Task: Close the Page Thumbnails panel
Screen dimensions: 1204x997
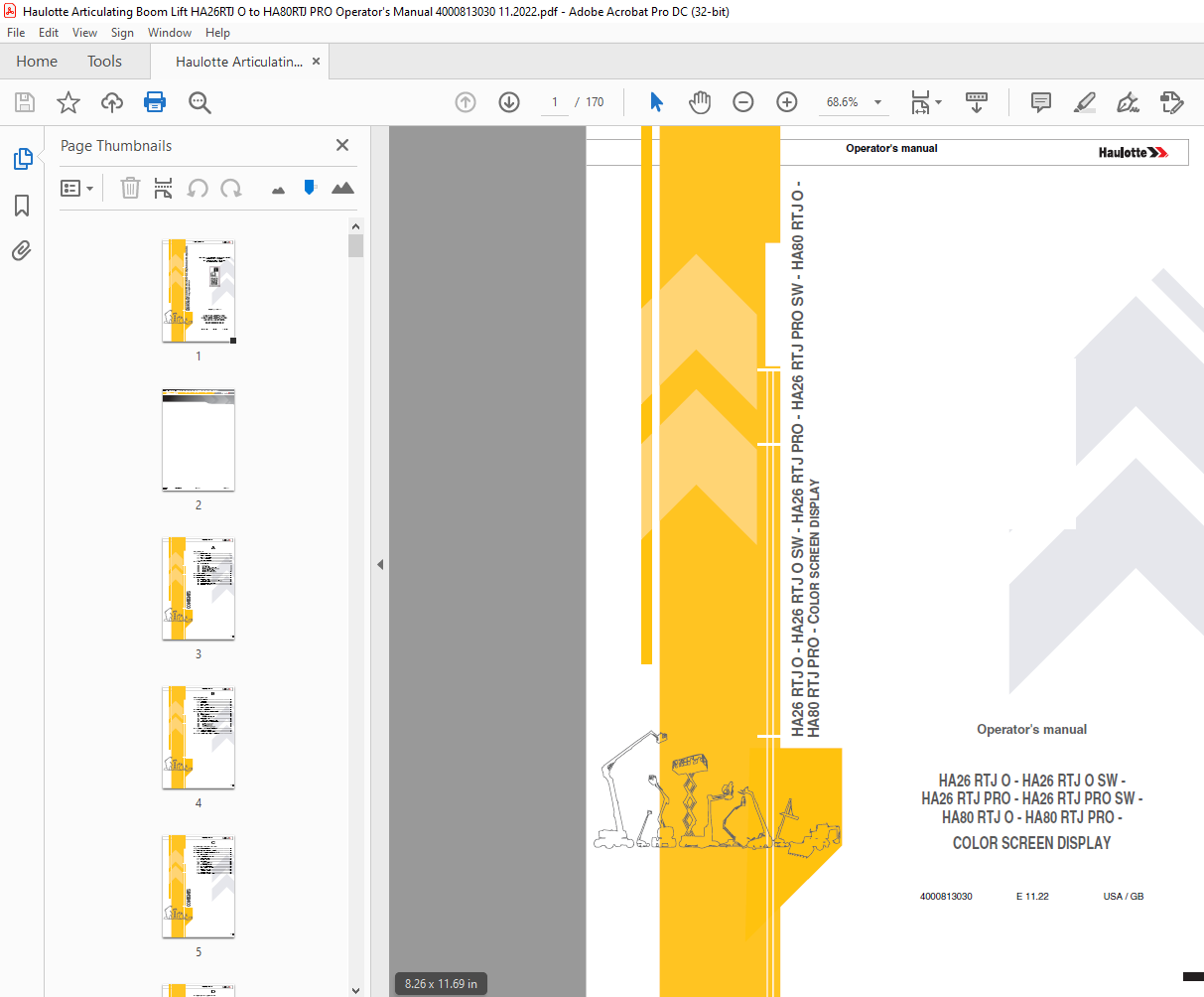Action: tap(342, 145)
